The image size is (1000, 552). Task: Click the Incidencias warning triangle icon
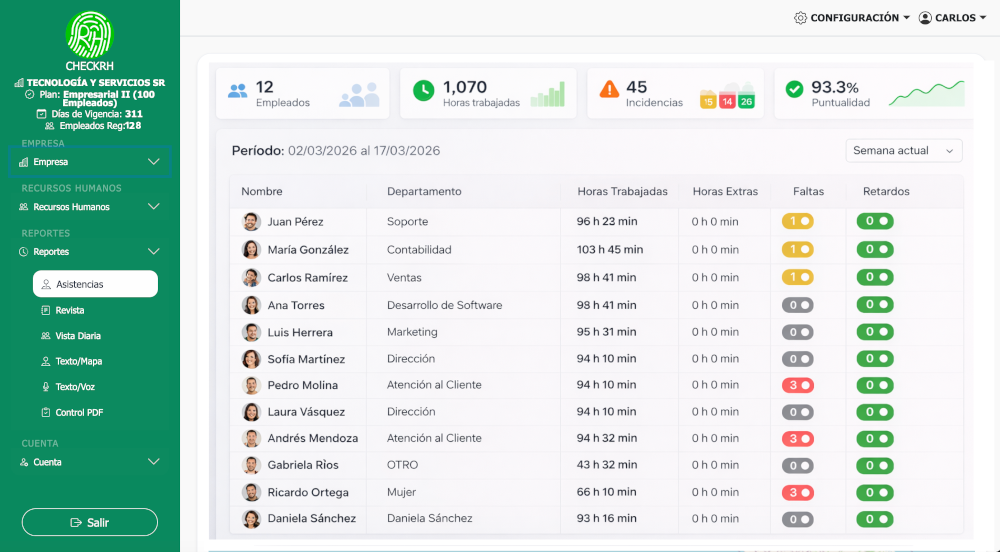pos(609,89)
